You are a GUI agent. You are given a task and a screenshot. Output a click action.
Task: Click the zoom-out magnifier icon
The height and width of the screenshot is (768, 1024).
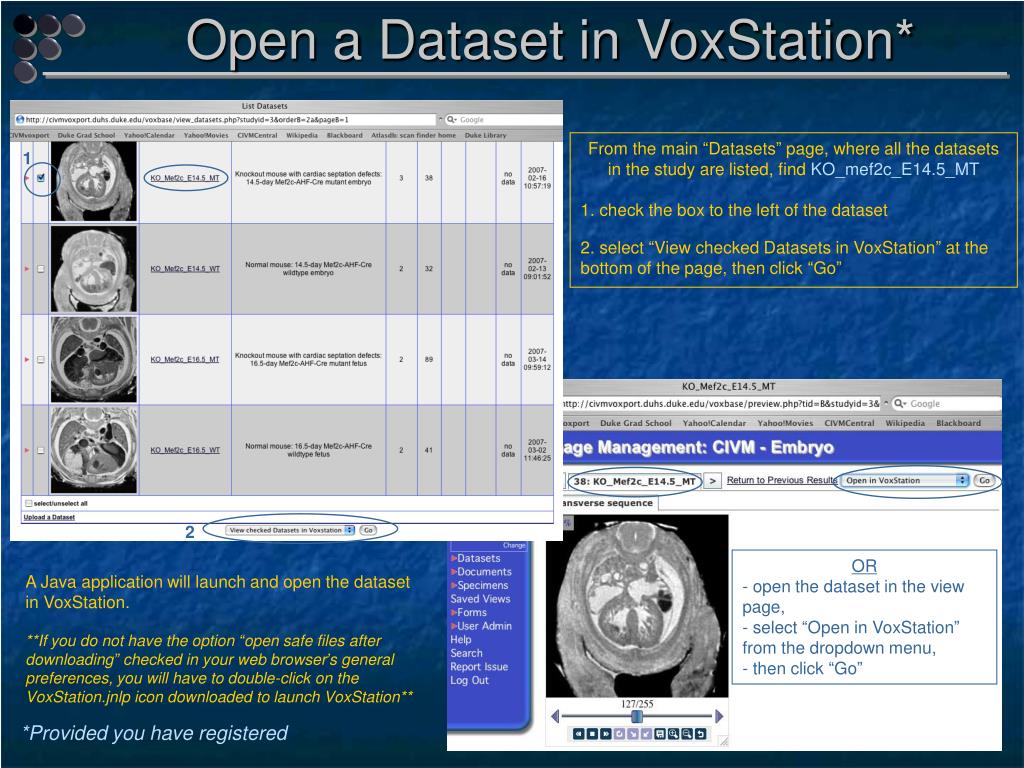(x=687, y=734)
